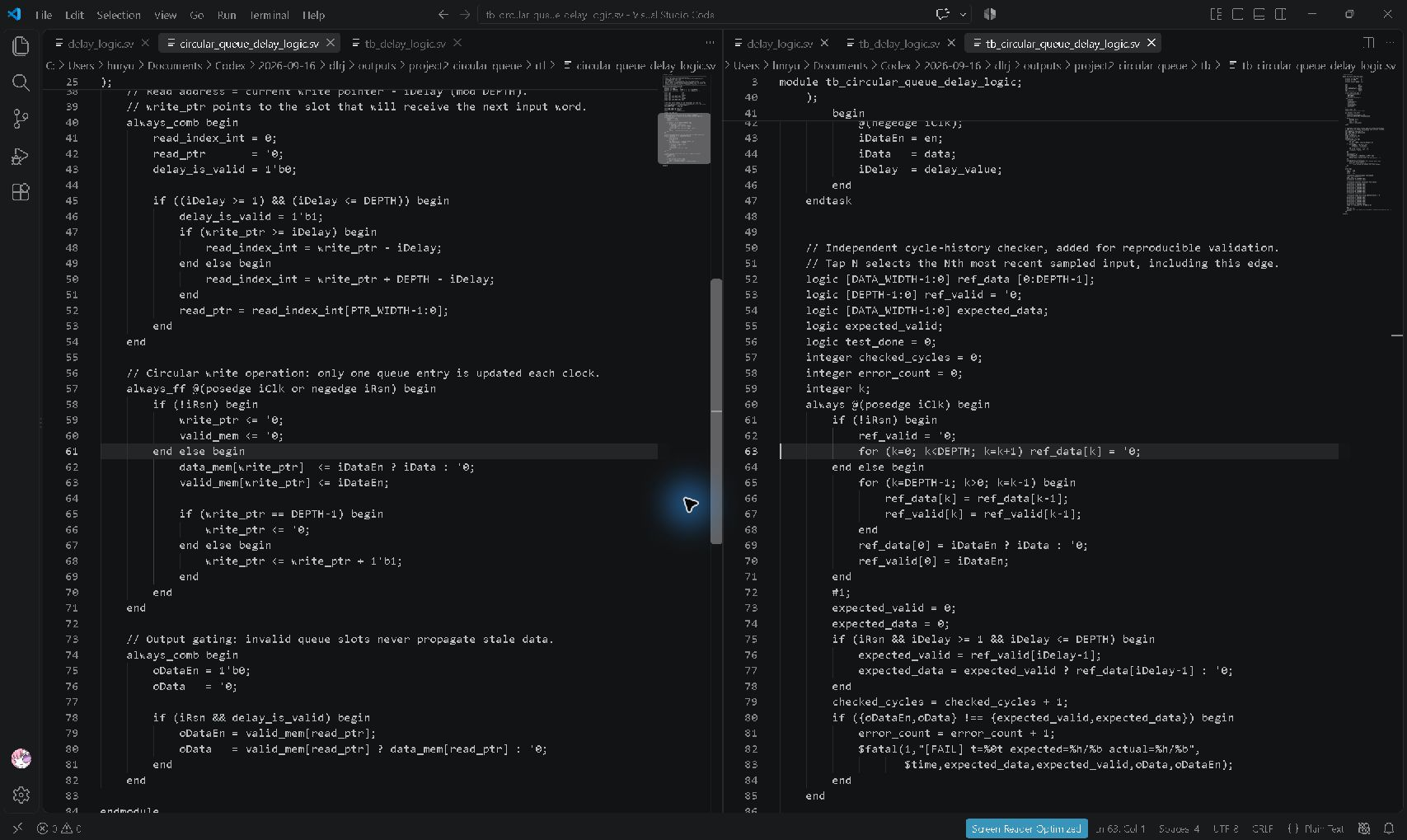
Task: Change file encoding via UTF-8
Action: (x=1226, y=828)
